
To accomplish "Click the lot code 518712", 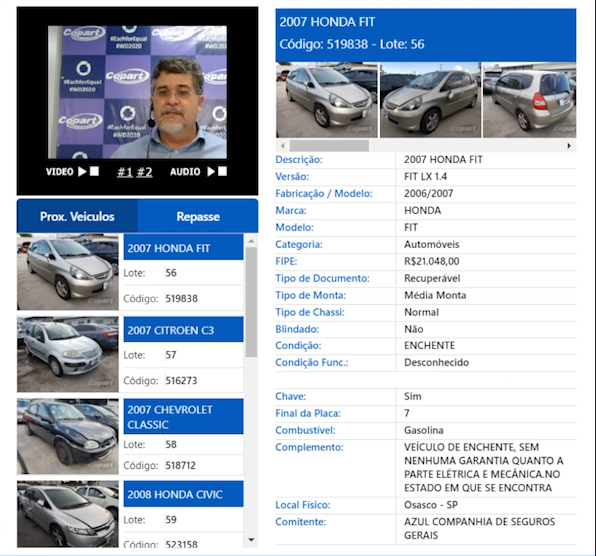I will click(181, 465).
